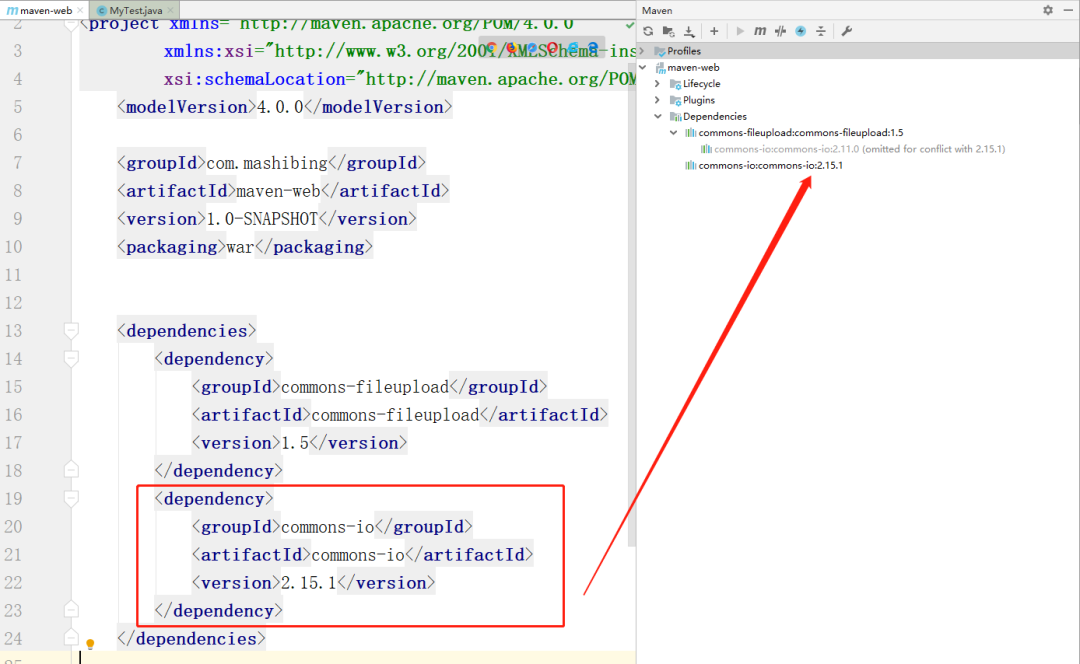Collapse all nodes in Maven tree
The width and height of the screenshot is (1080, 664).
coord(821,31)
